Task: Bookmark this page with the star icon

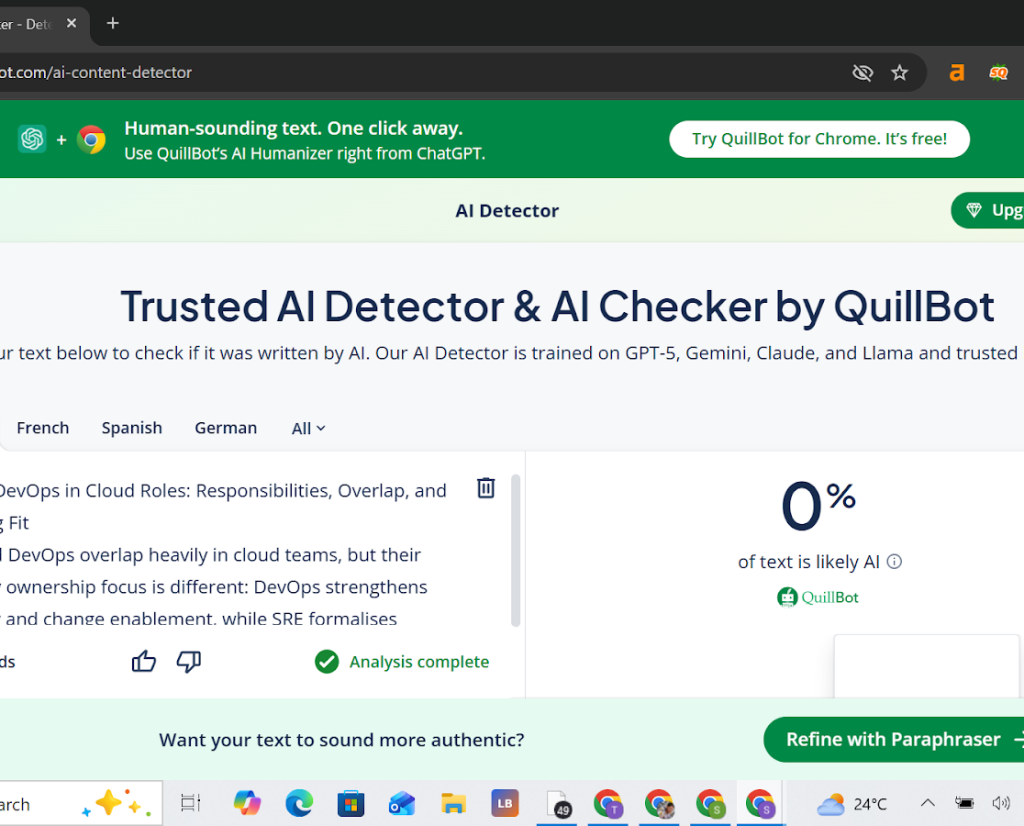Action: [x=900, y=72]
